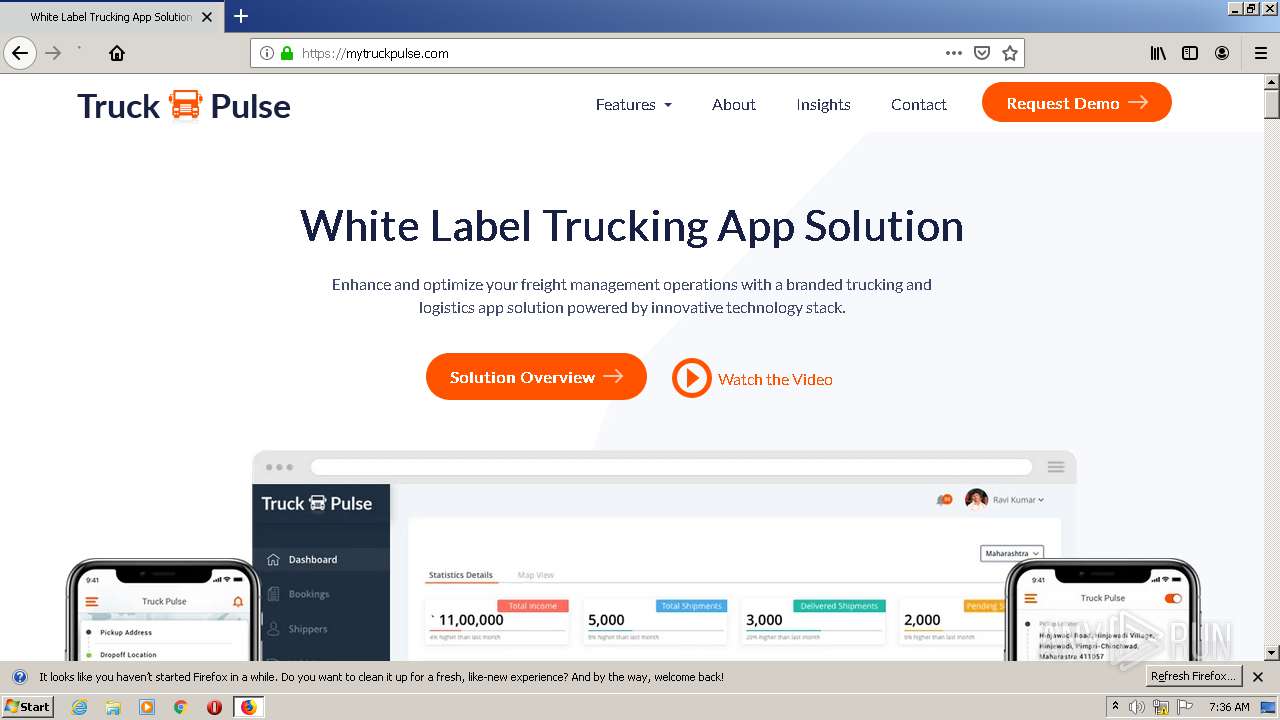Toggle orange switch on right phone mockup
The width and height of the screenshot is (1280, 720).
click(x=1173, y=598)
